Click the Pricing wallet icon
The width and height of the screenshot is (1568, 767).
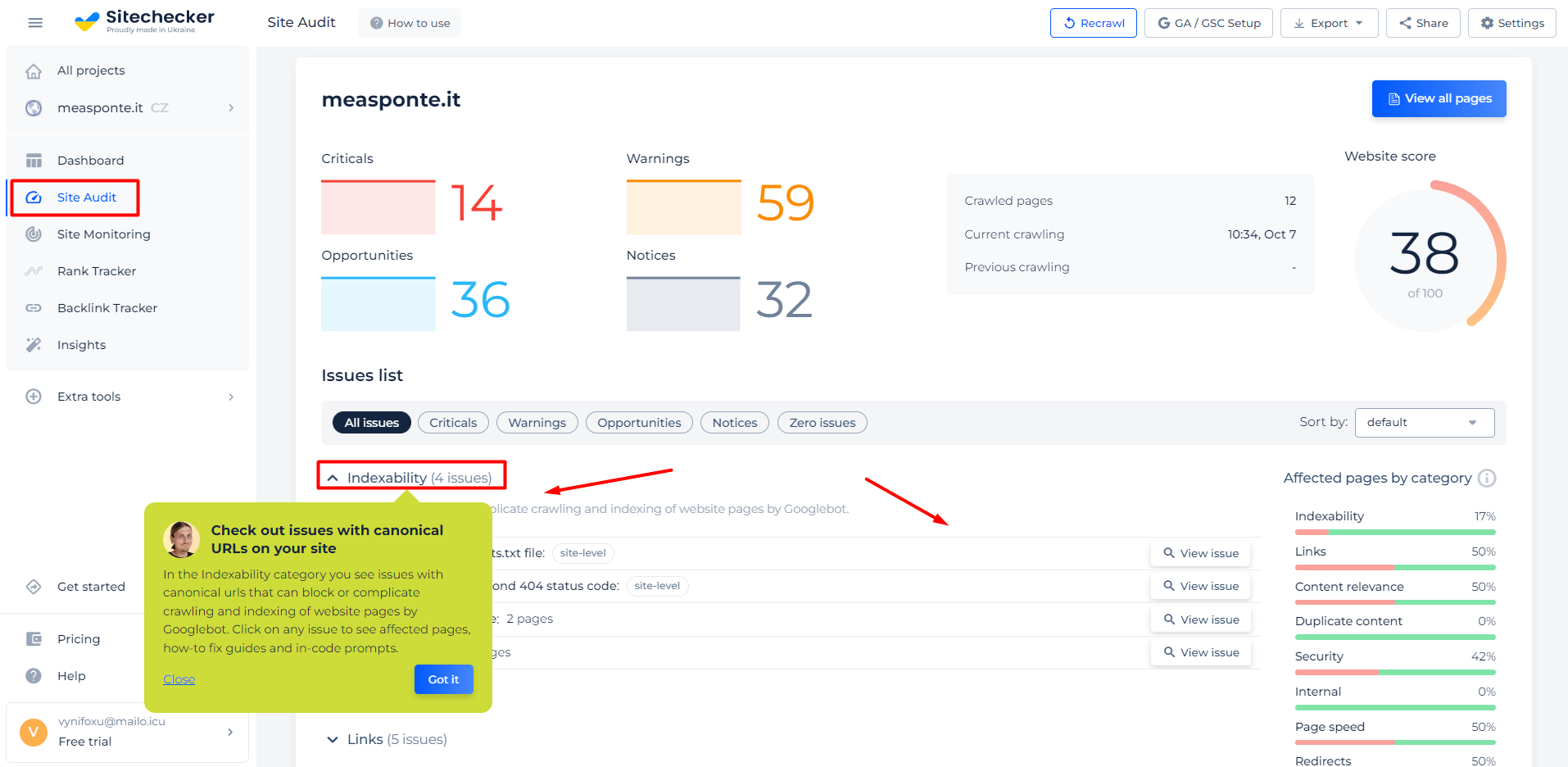[x=34, y=639]
